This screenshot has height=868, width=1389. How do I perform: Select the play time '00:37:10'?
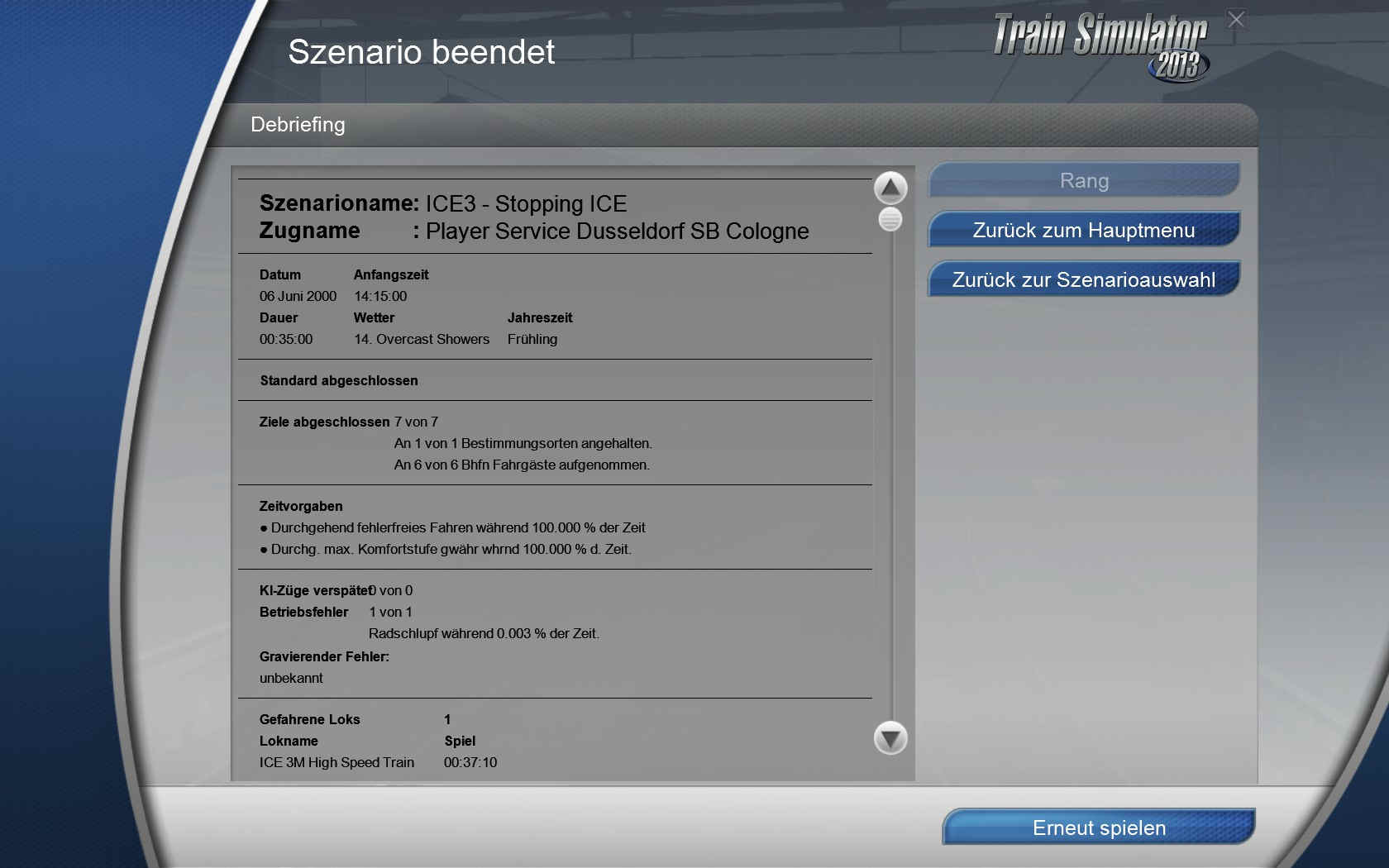[470, 762]
